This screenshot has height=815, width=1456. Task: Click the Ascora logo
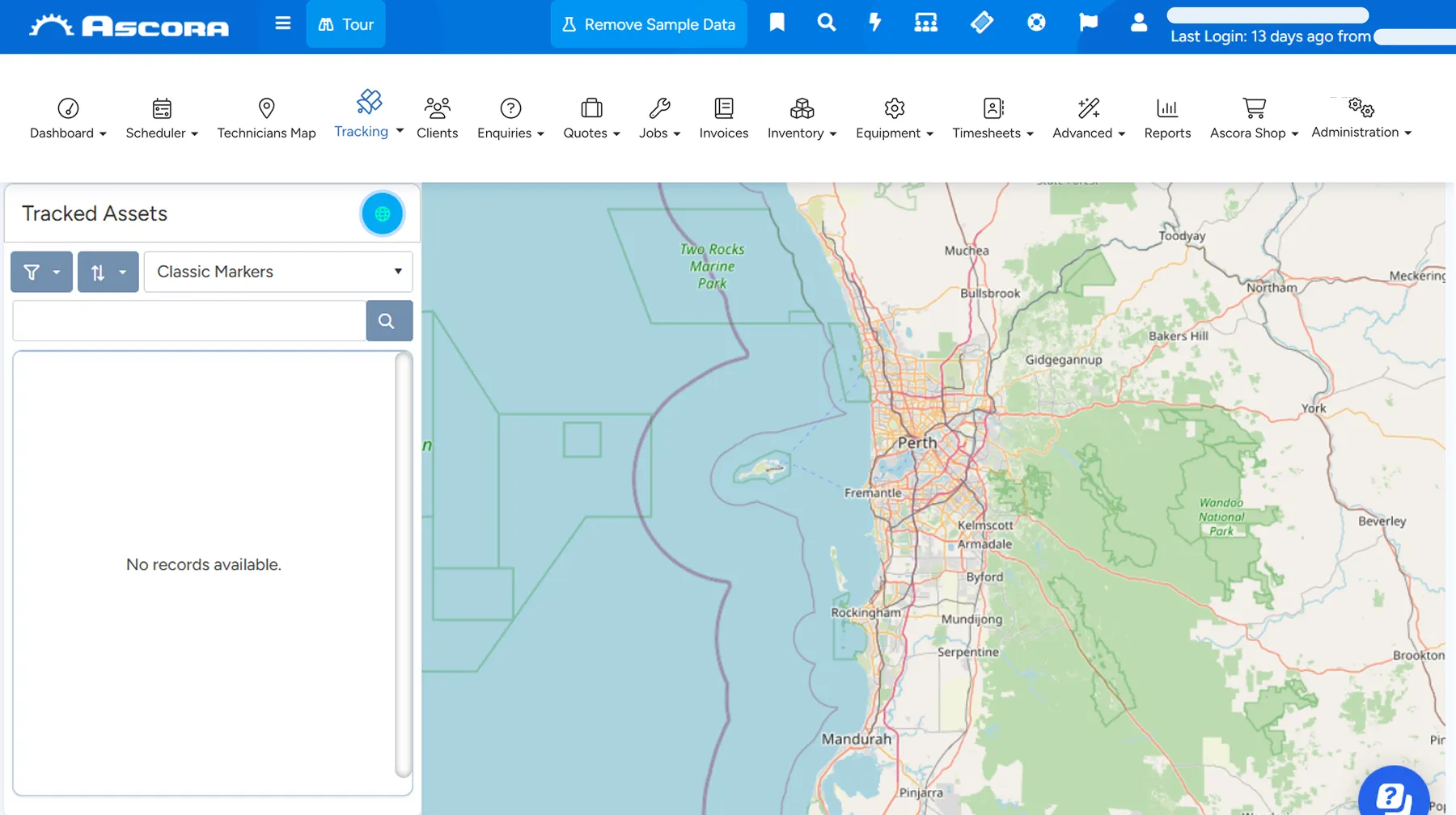(129, 26)
